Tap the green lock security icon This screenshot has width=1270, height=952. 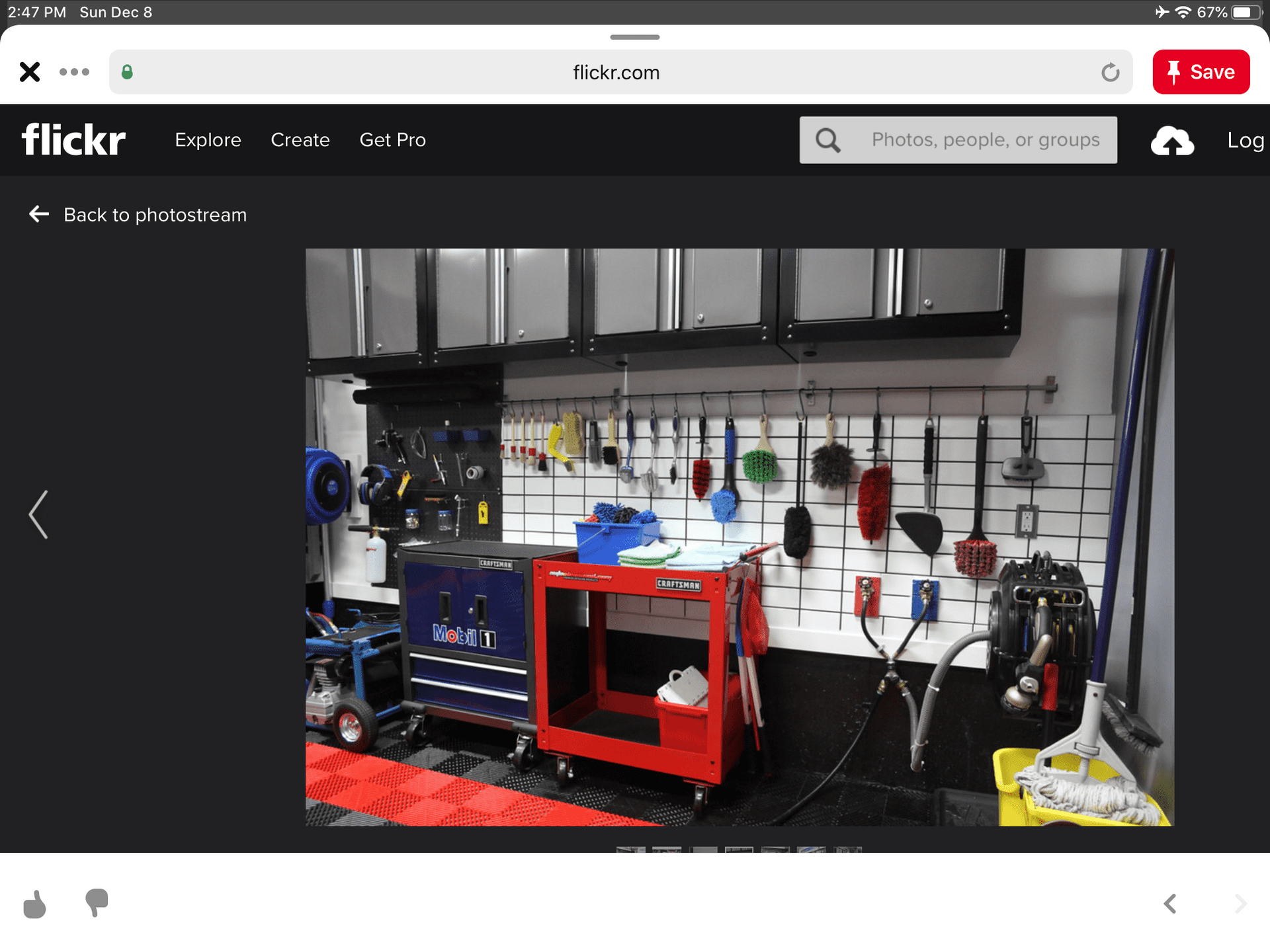point(127,72)
